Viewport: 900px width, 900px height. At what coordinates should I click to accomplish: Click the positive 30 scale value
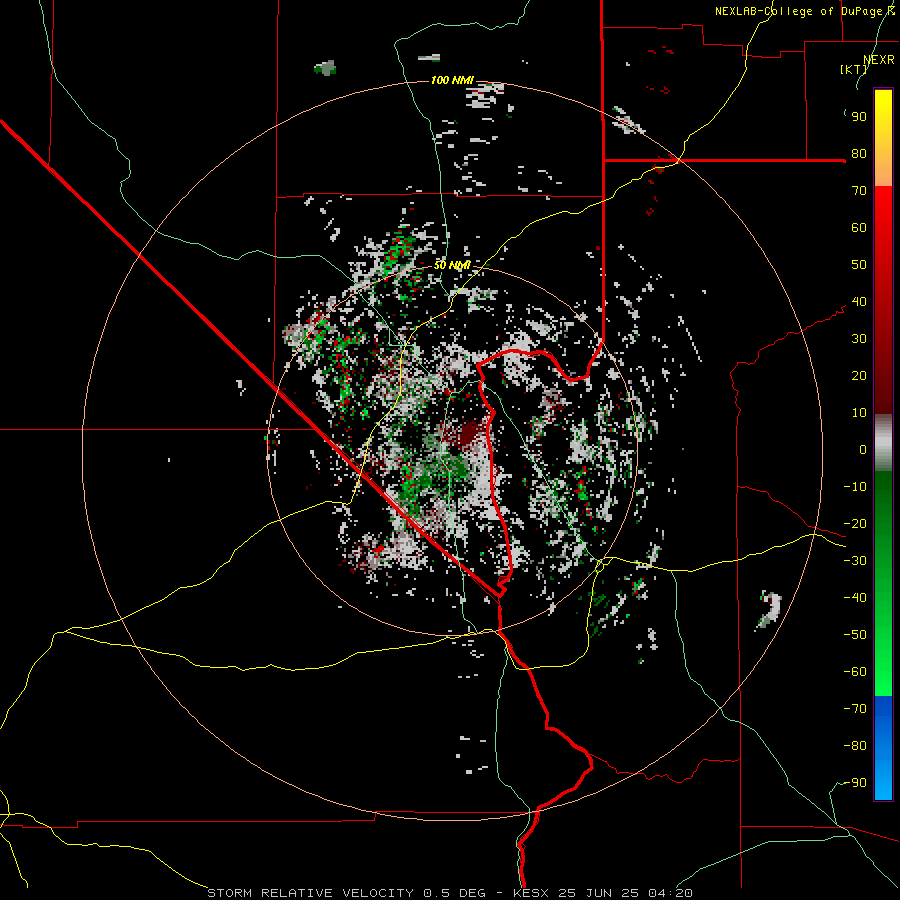click(x=859, y=339)
